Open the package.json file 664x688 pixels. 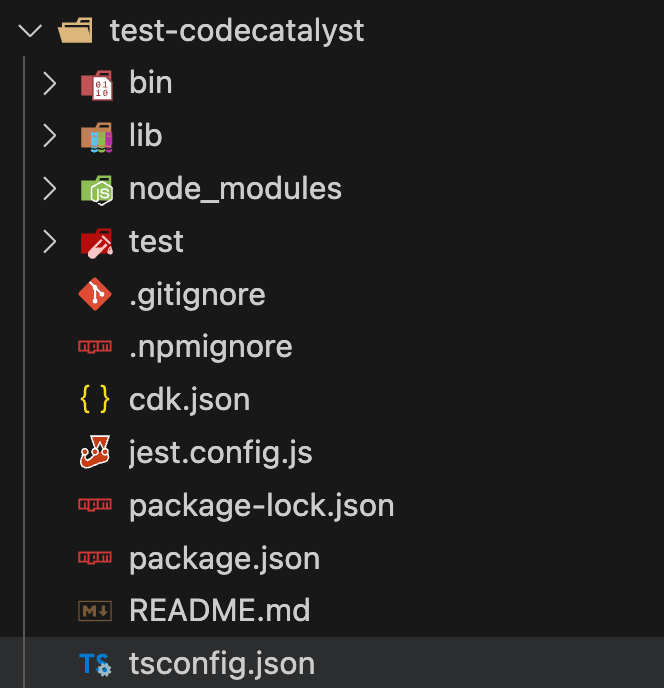coord(224,559)
